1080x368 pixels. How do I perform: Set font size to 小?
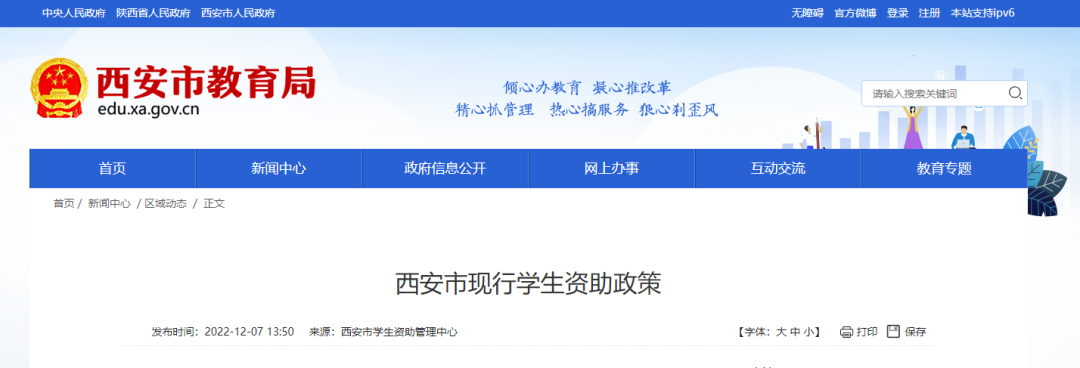(808, 332)
